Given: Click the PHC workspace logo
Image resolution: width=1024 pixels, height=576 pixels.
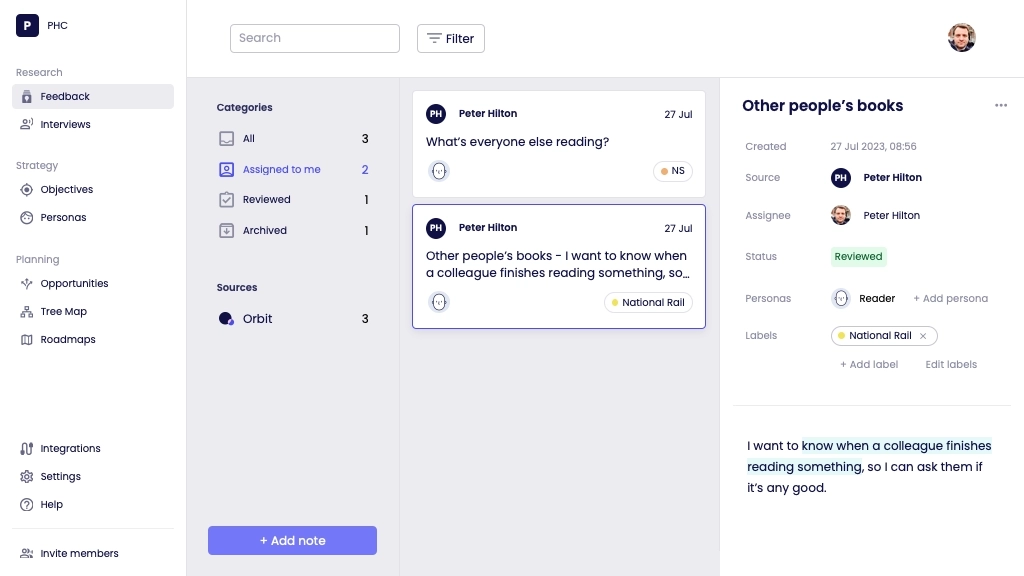Looking at the screenshot, I should pos(27,25).
